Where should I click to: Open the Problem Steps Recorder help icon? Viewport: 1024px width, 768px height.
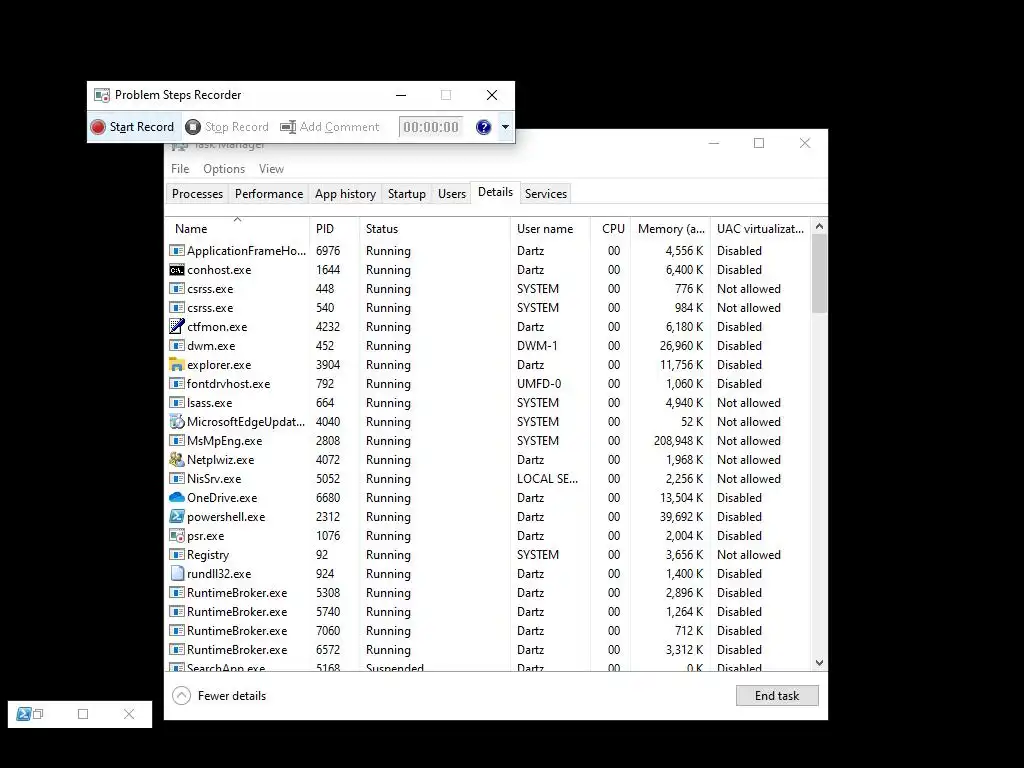pos(483,127)
